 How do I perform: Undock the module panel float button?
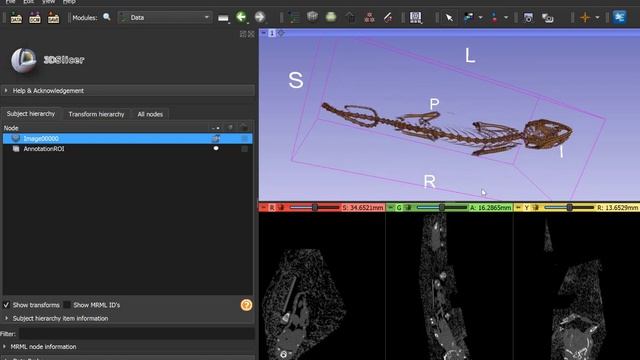(243, 34)
